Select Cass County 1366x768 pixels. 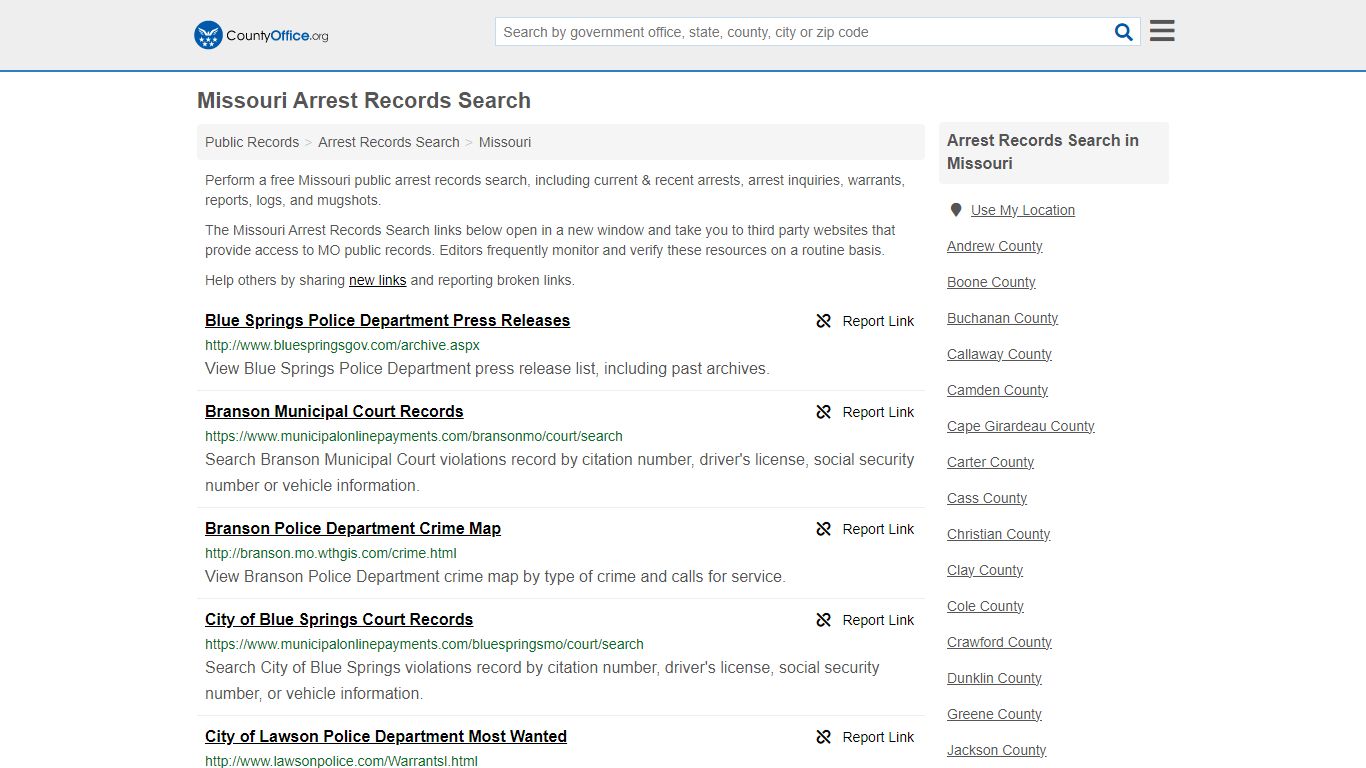click(x=987, y=498)
